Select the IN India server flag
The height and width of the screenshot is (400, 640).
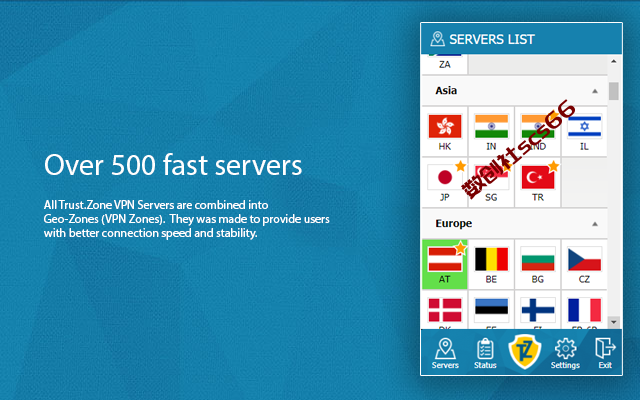(491, 126)
